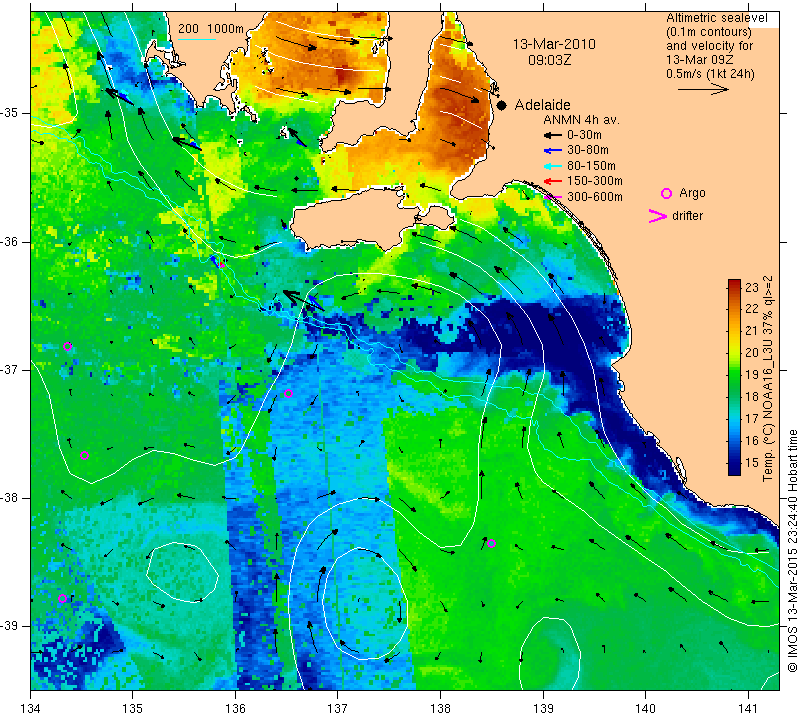
Task: Click the 300-600m depth label
Action: click(595, 196)
